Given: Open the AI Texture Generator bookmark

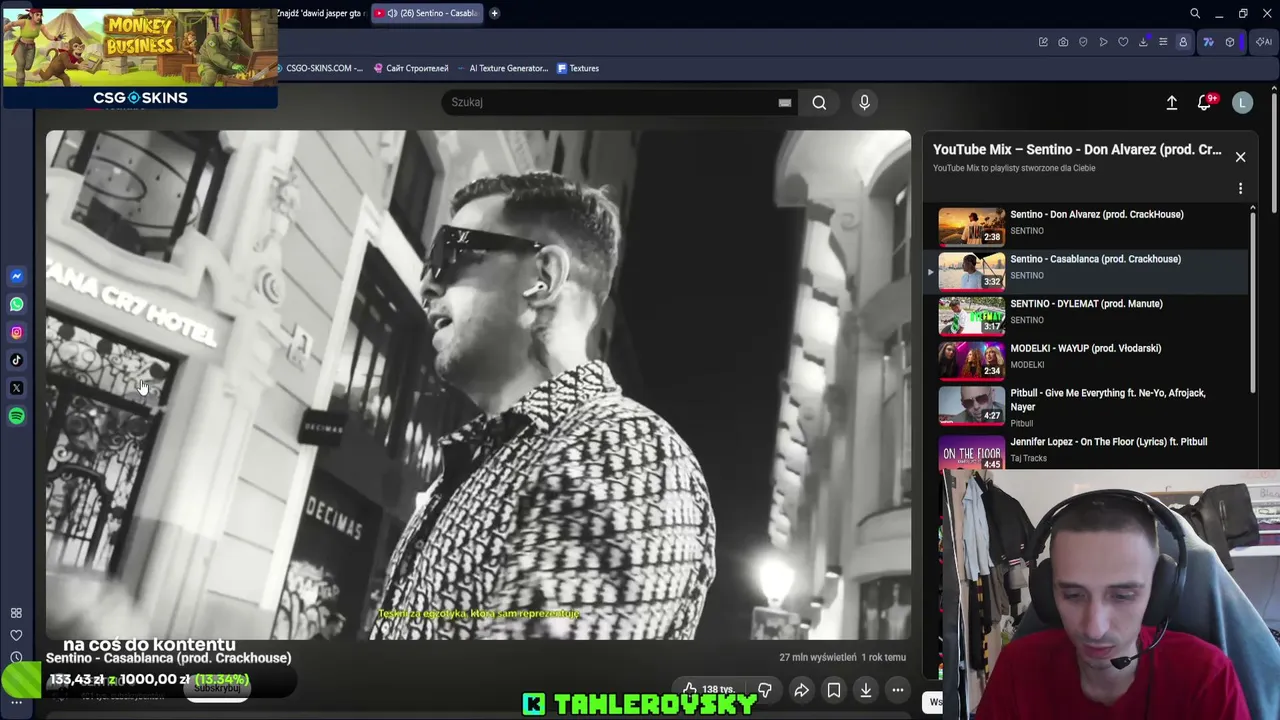Looking at the screenshot, I should point(503,68).
